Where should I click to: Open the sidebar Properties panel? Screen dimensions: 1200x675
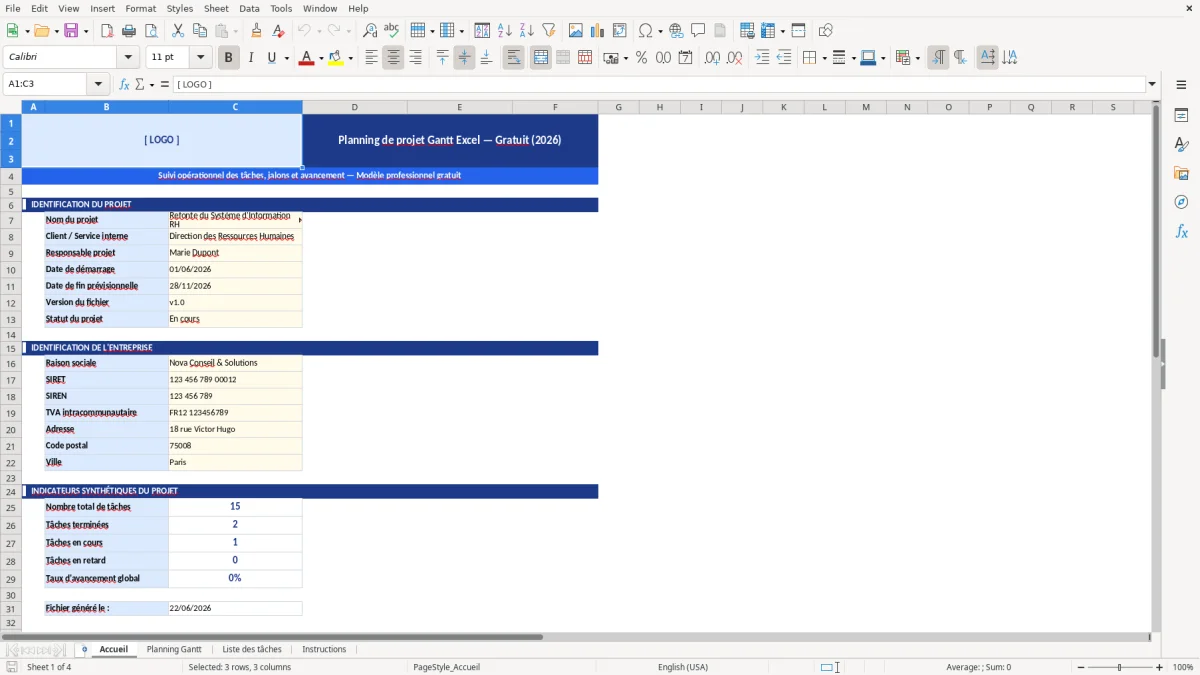tap(1181, 116)
